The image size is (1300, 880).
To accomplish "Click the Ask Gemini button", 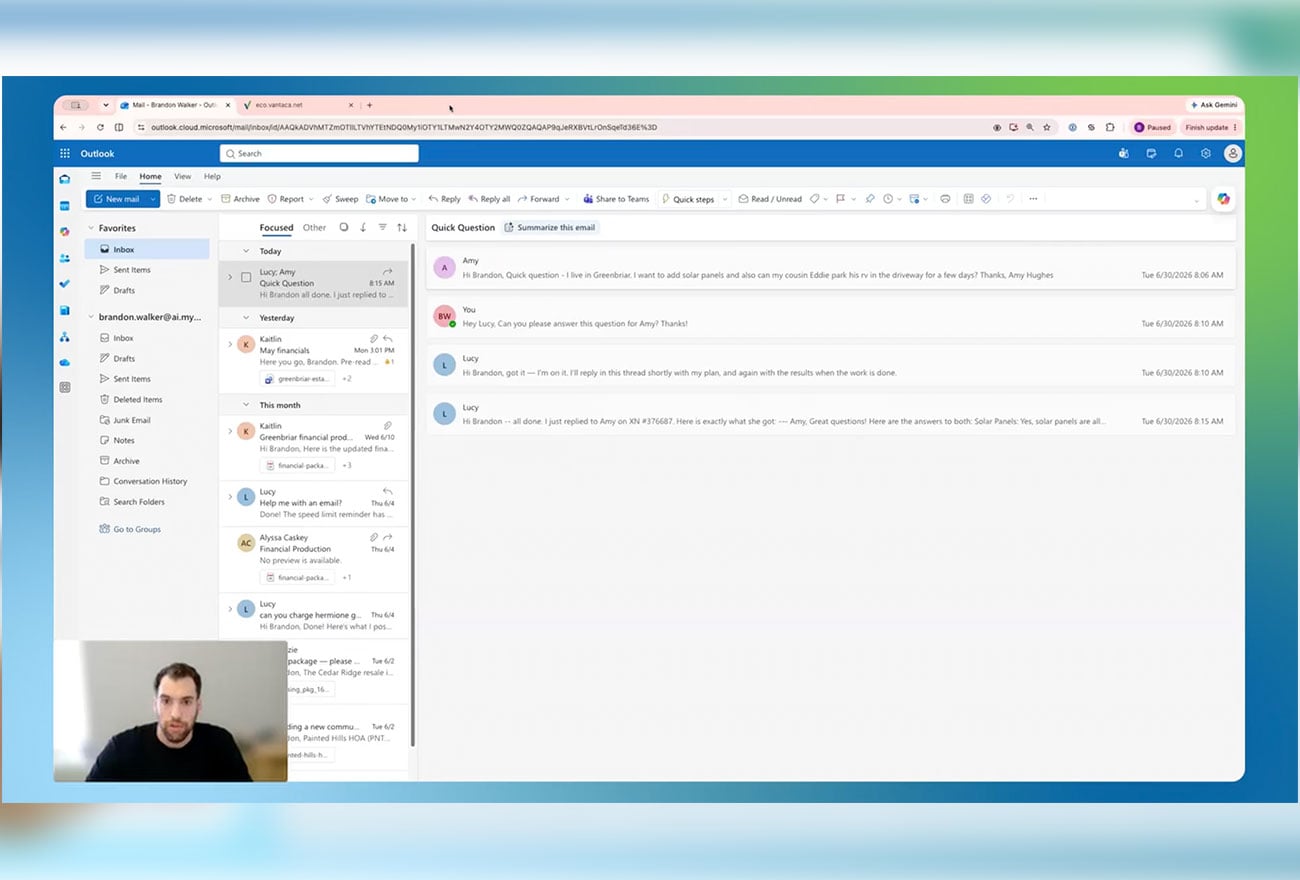I will [1214, 104].
